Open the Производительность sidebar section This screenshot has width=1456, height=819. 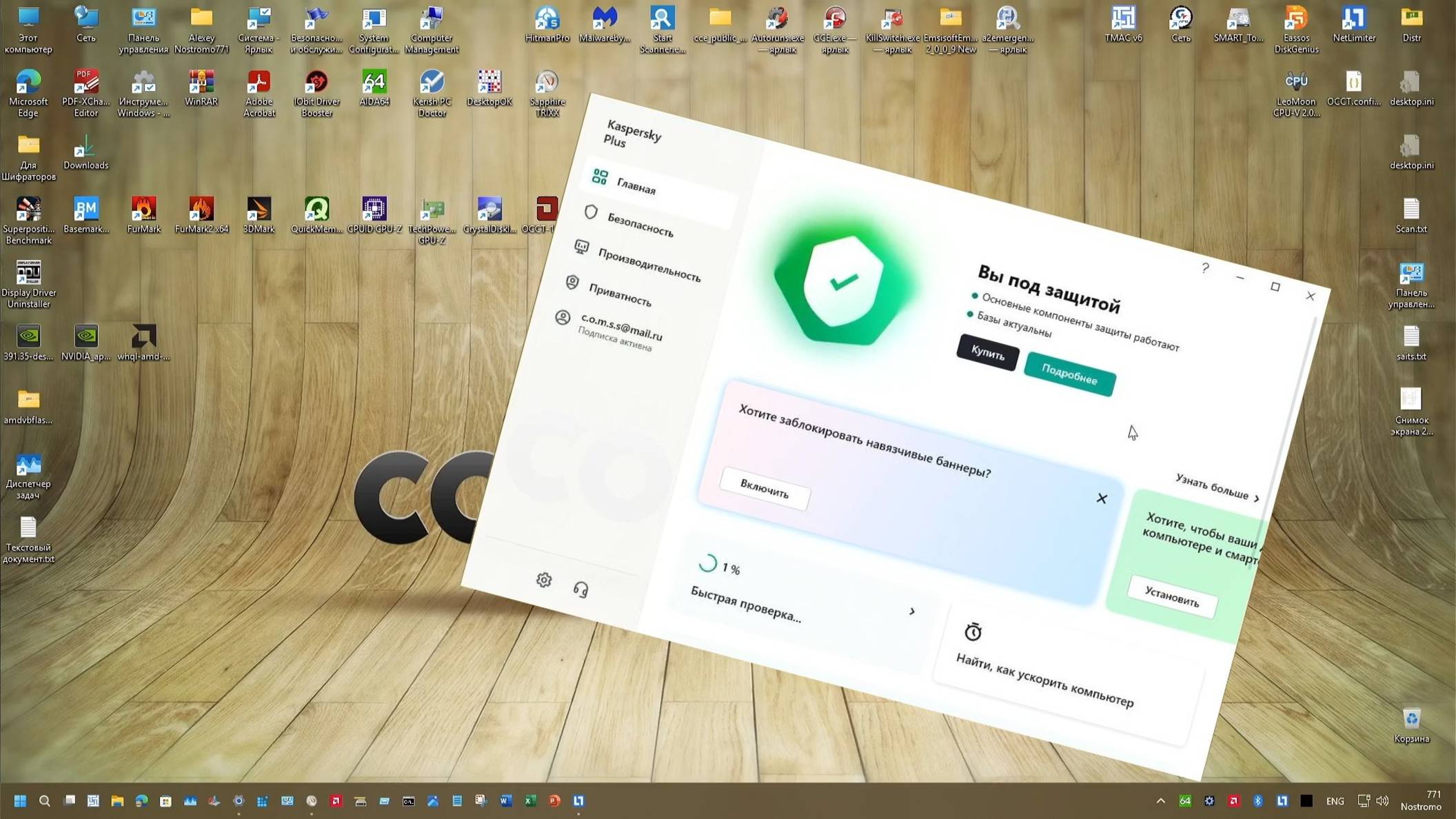[649, 265]
